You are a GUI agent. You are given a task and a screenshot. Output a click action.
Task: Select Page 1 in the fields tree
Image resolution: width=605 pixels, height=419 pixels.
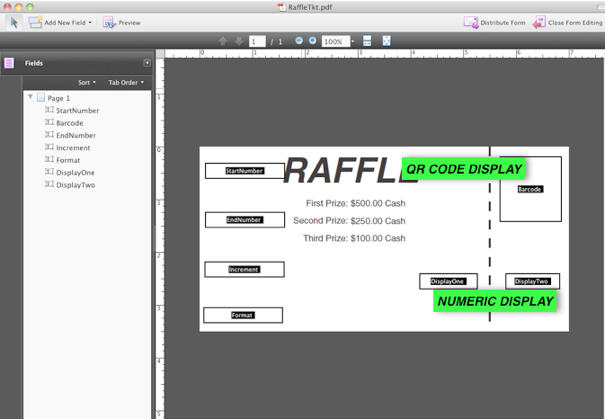pos(54,98)
